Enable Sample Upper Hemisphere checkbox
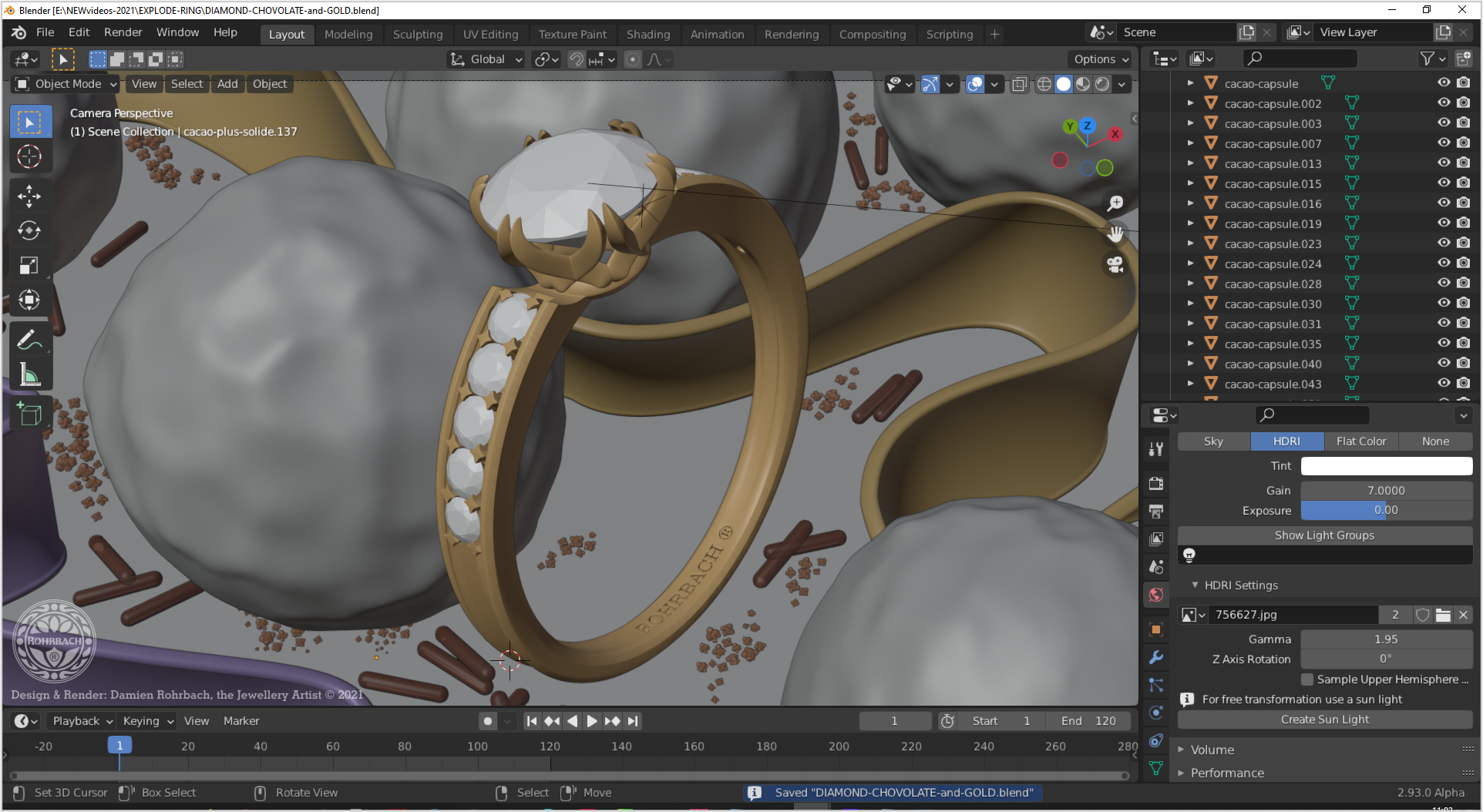 click(1307, 679)
